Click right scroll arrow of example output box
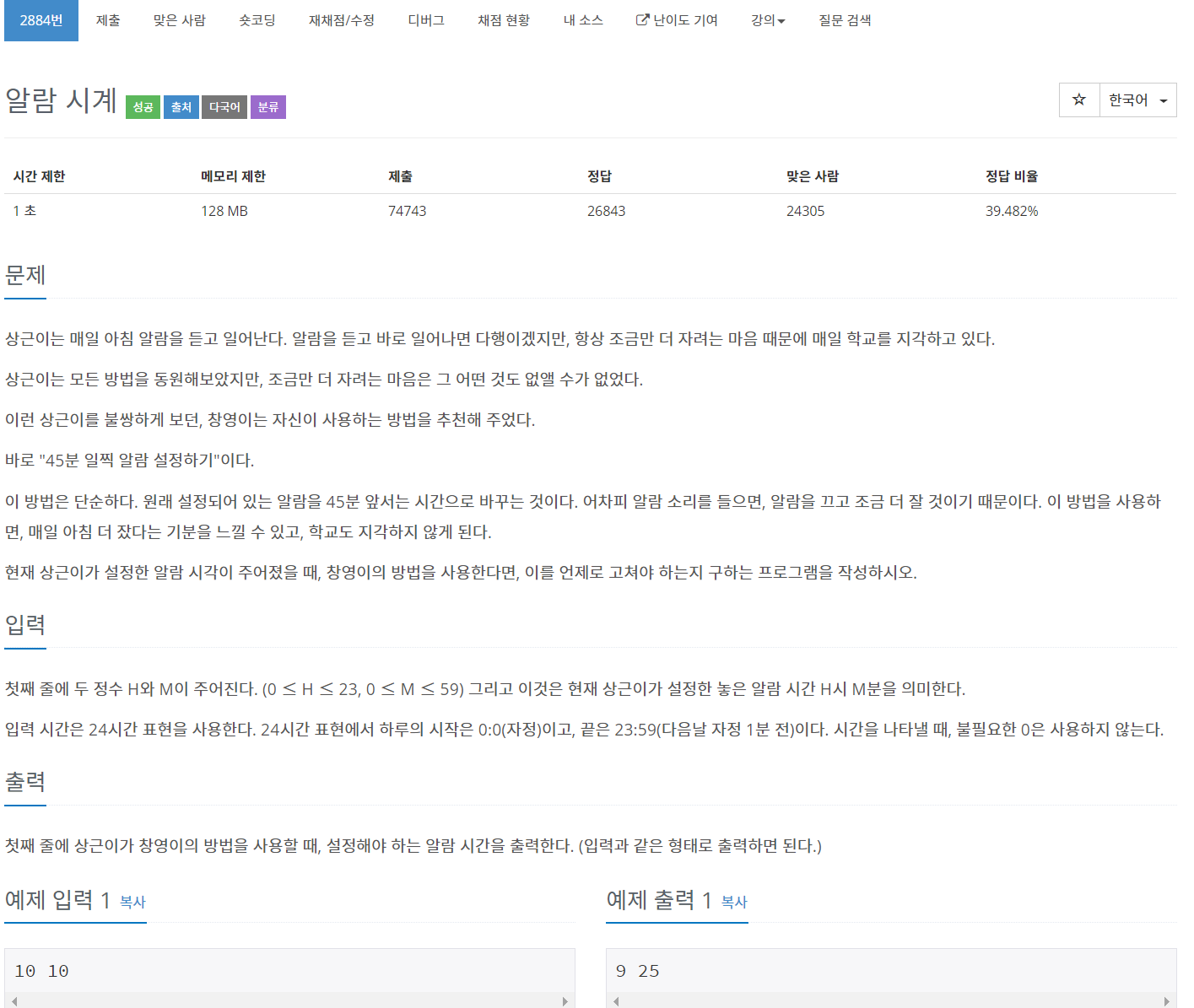The height and width of the screenshot is (1008, 1194). tap(1167, 1001)
